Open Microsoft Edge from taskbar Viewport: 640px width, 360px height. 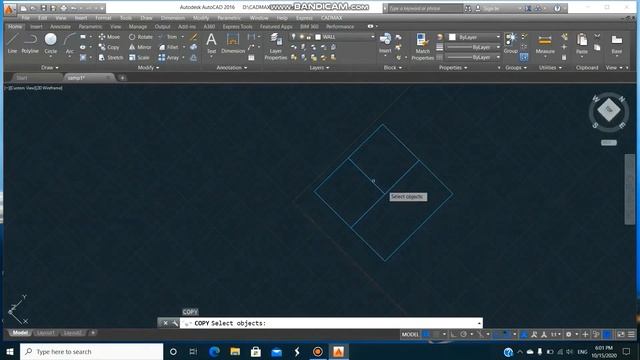[x=214, y=351]
